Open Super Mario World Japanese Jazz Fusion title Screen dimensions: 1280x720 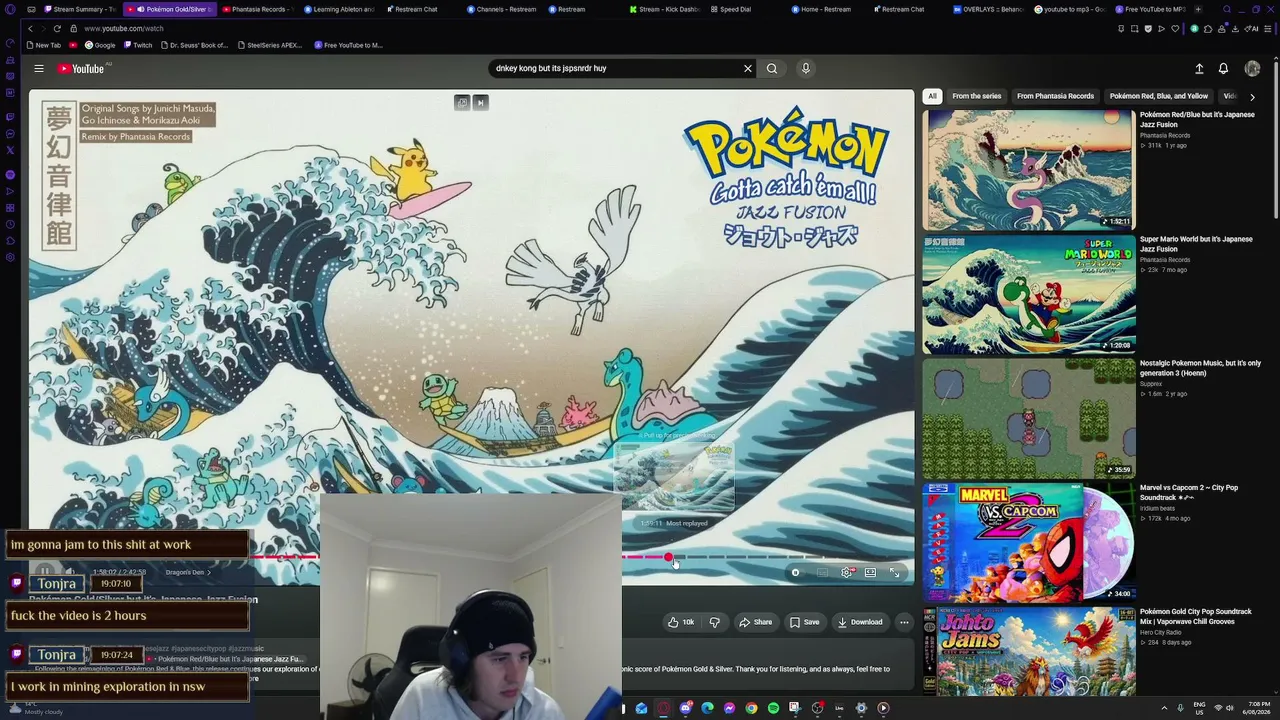[x=1196, y=244]
